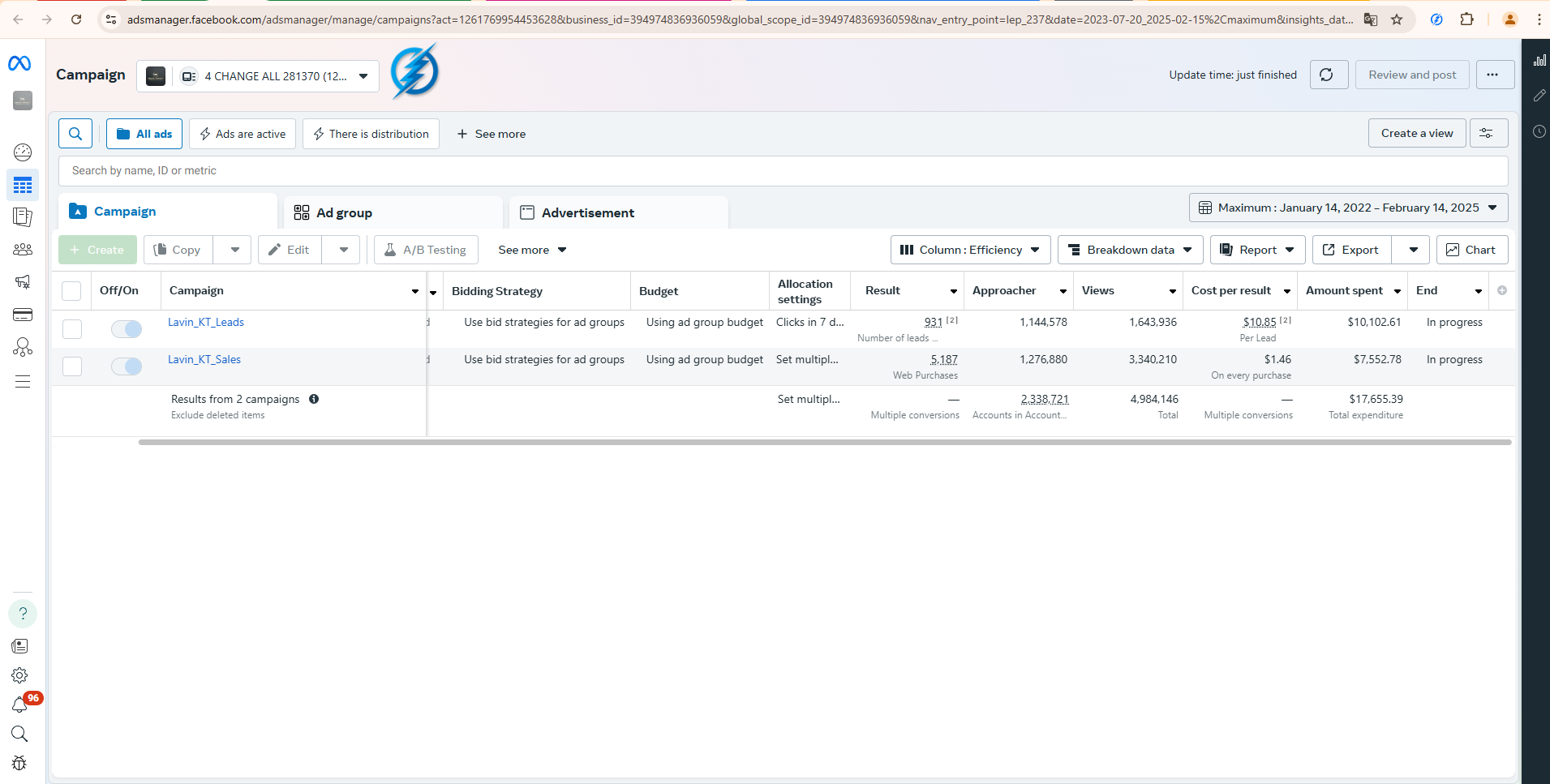Open the Lavin_KT_Leads campaign link

[206, 322]
